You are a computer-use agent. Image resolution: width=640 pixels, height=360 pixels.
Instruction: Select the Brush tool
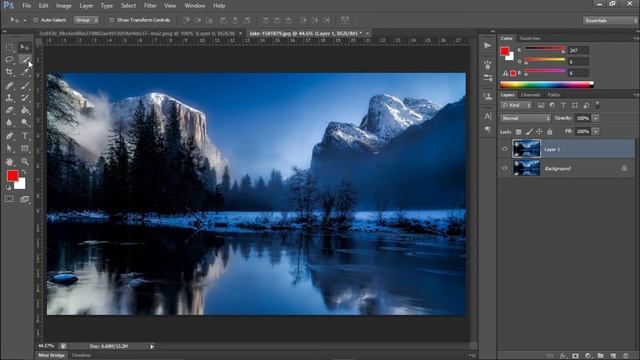click(24, 85)
